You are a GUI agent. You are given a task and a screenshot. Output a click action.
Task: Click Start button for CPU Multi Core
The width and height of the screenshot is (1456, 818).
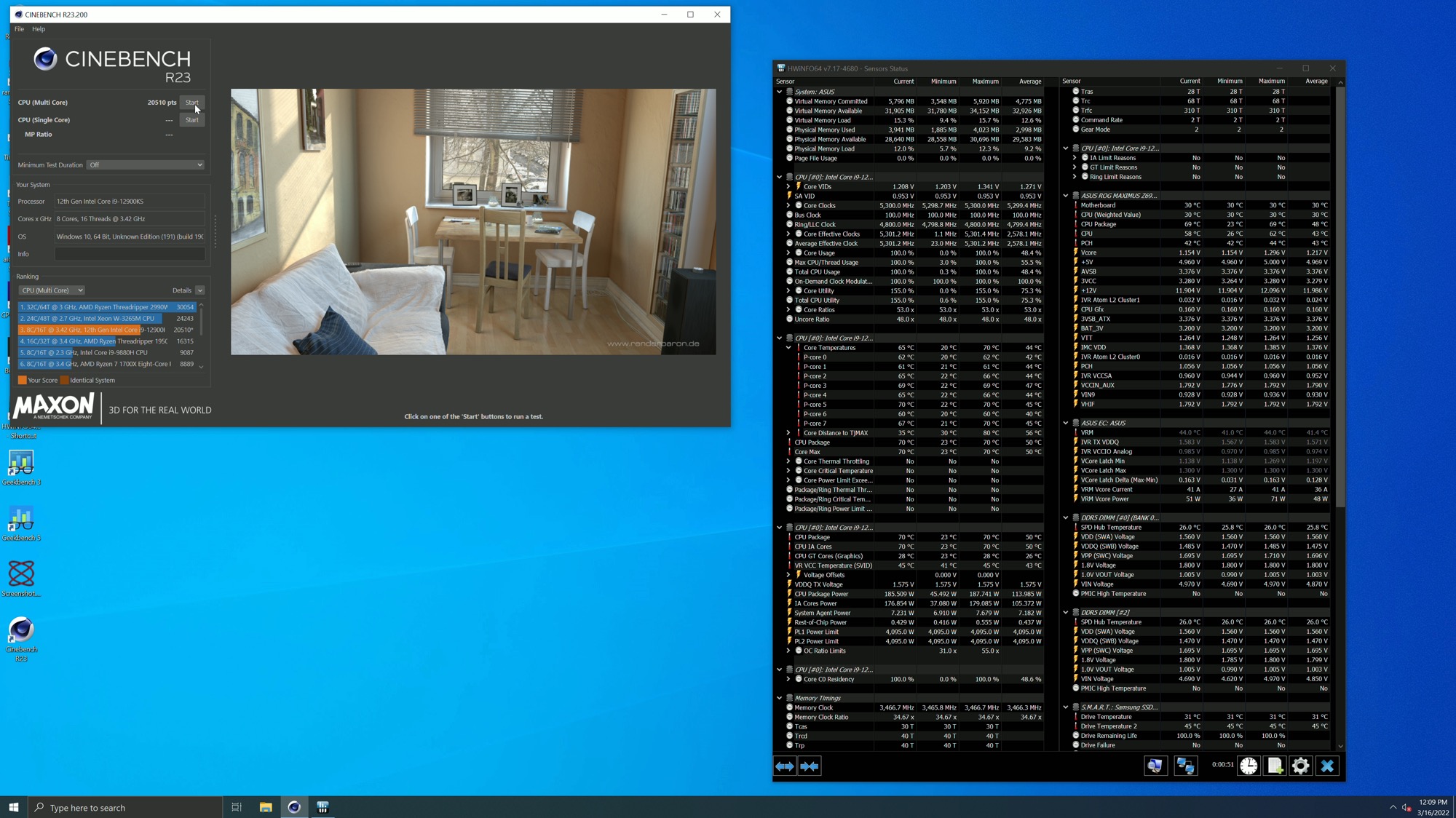(192, 102)
